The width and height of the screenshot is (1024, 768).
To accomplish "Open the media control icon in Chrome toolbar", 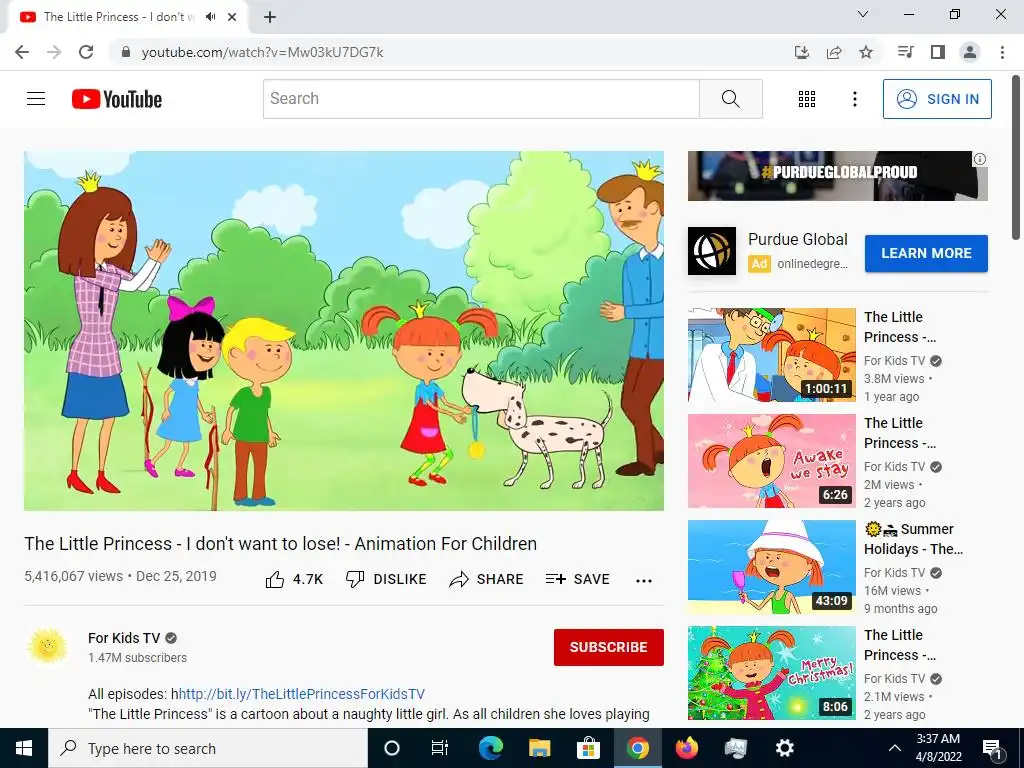I will point(905,52).
